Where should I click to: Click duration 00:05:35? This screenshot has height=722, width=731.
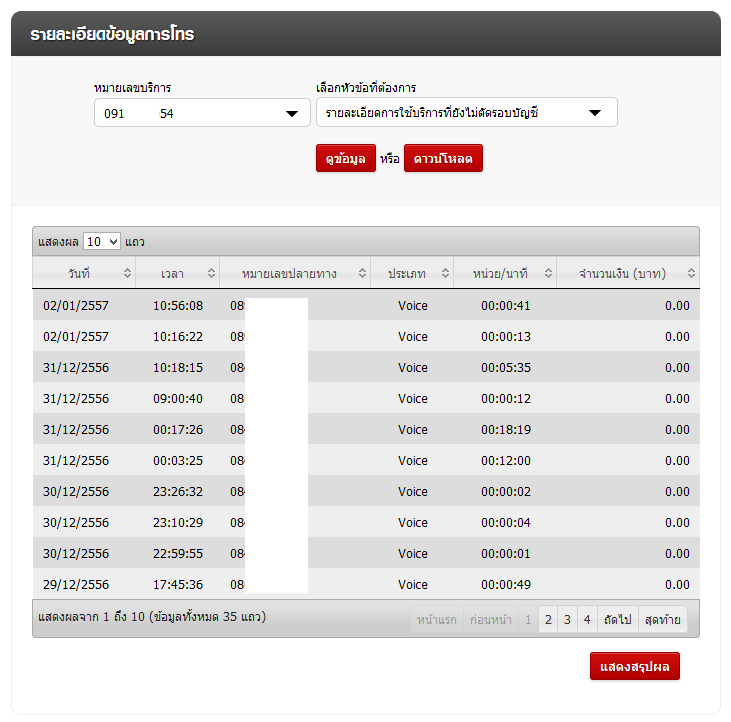506,368
